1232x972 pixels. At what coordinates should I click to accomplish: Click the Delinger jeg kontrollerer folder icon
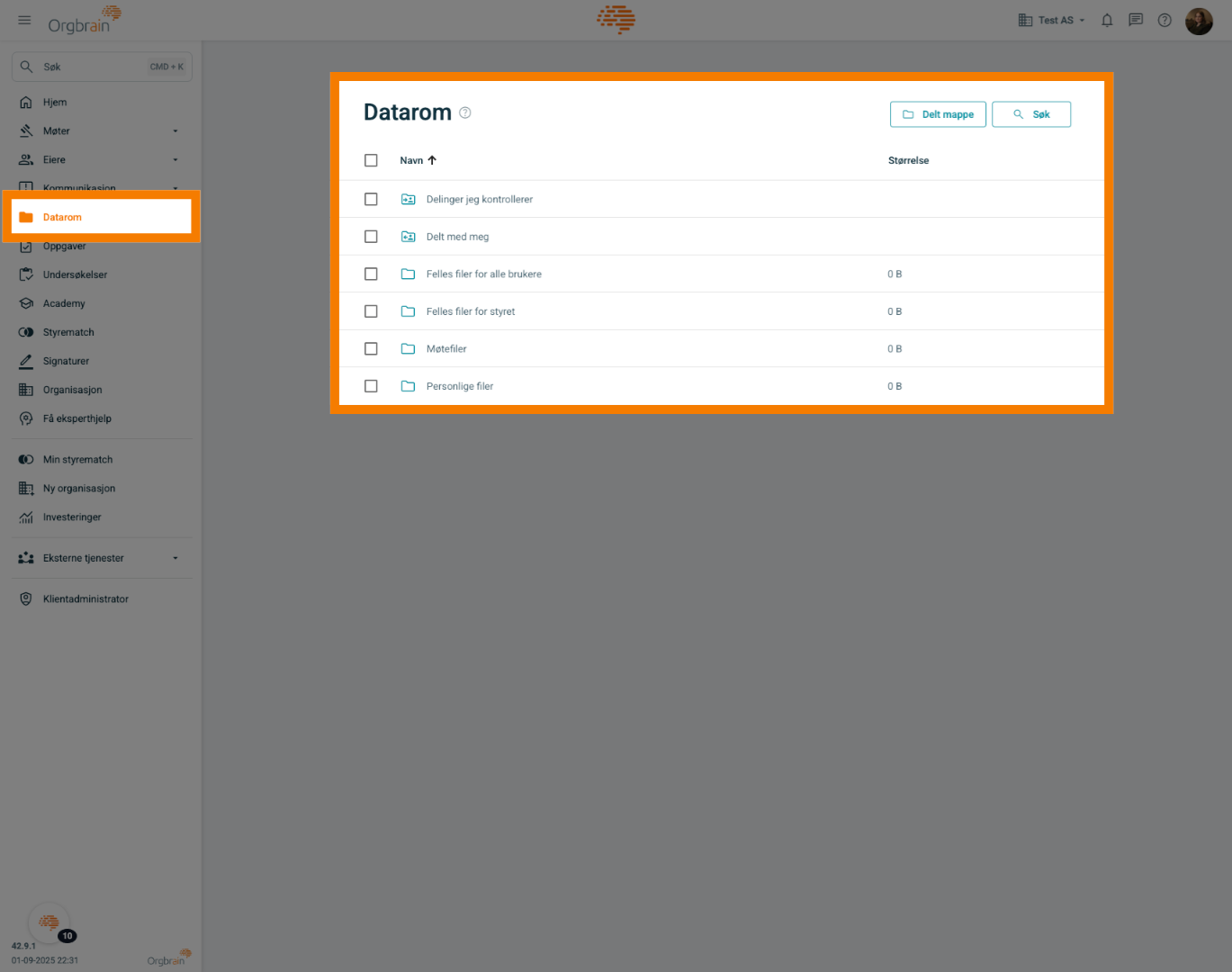click(x=408, y=199)
